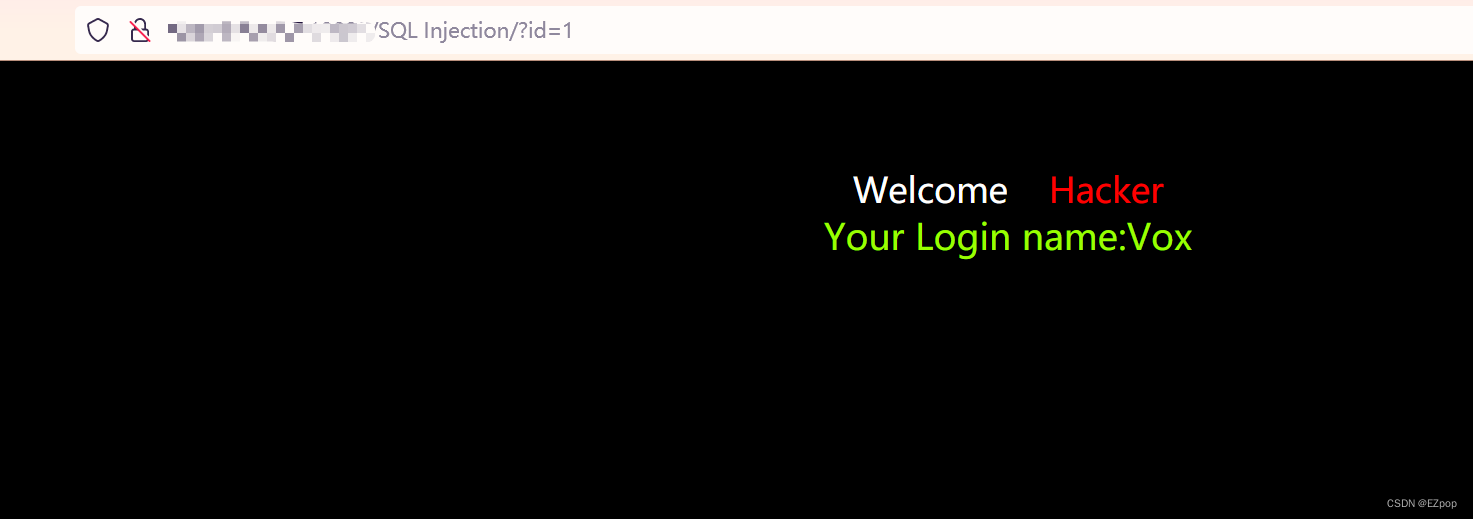Open the tracking protection shield icon
Screen dimensions: 1473x519
(97, 31)
